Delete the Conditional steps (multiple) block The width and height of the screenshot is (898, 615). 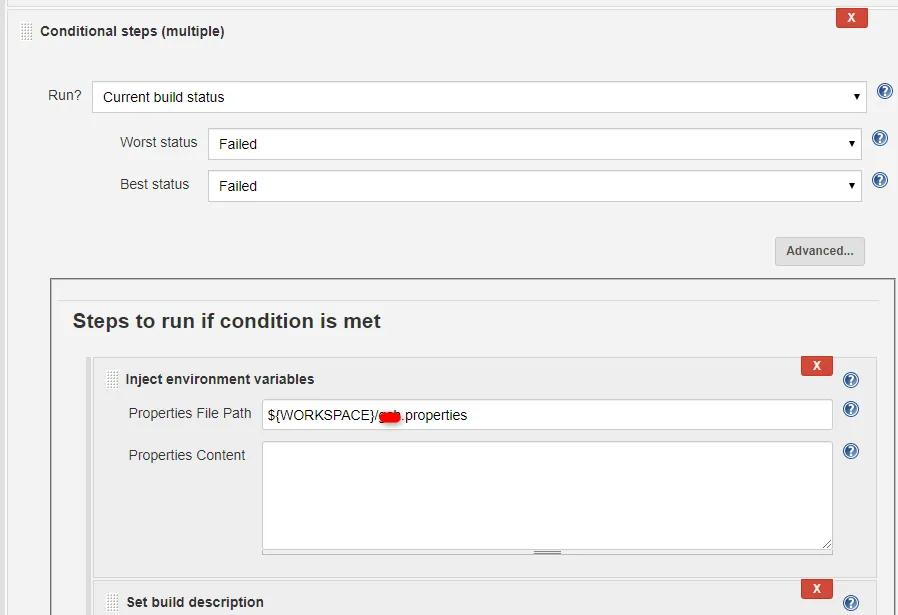coord(851,17)
